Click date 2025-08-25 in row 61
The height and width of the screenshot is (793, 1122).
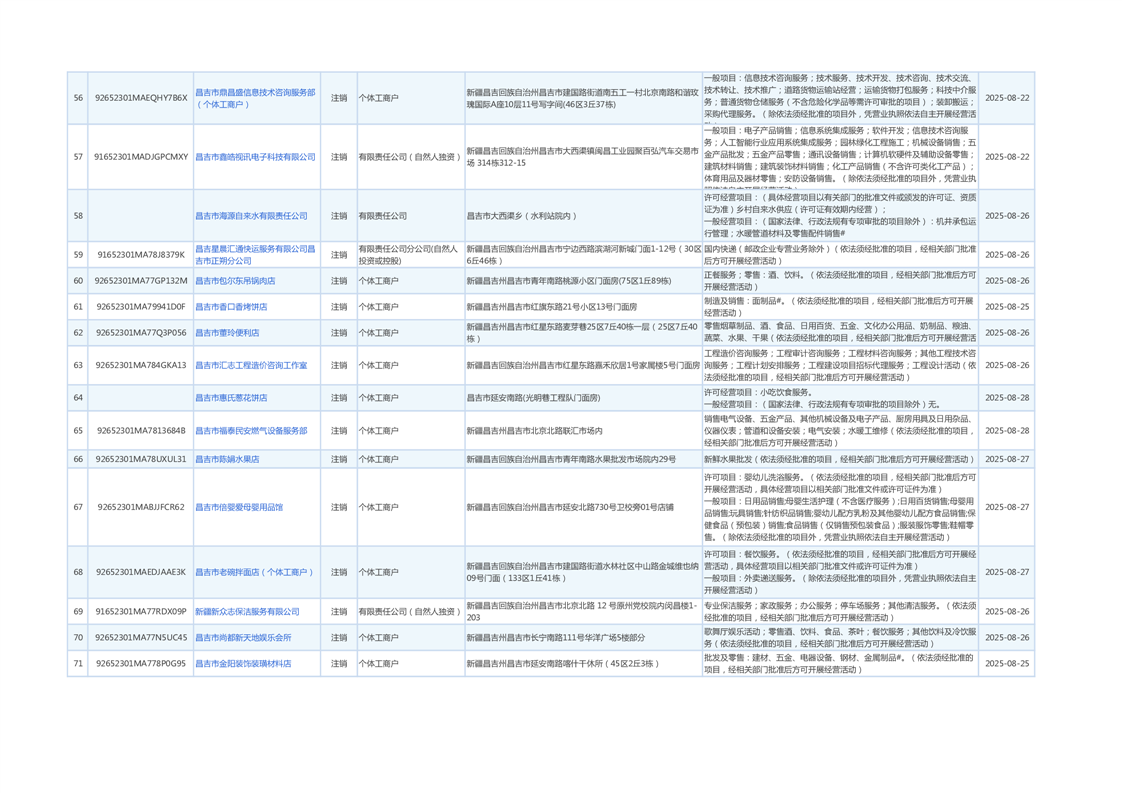(x=1007, y=306)
